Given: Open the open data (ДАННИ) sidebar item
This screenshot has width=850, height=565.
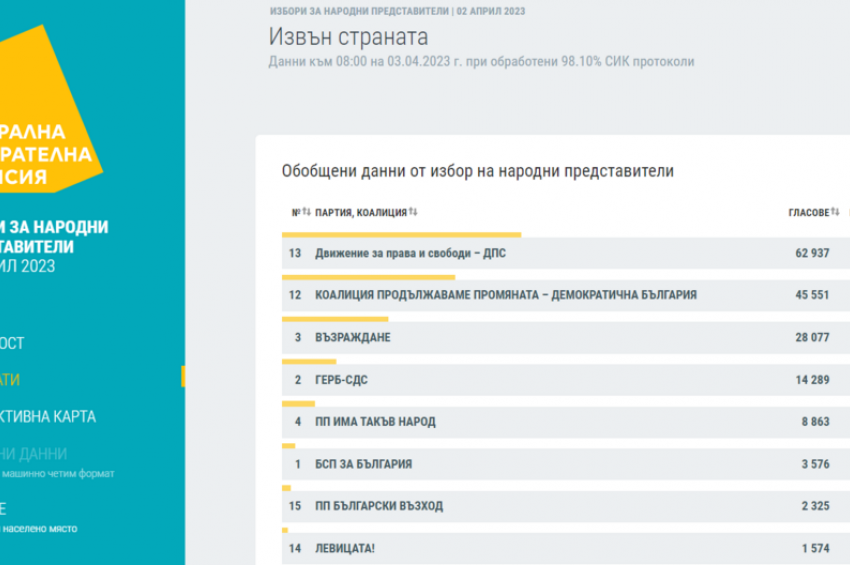Looking at the screenshot, I should pos(36,453).
